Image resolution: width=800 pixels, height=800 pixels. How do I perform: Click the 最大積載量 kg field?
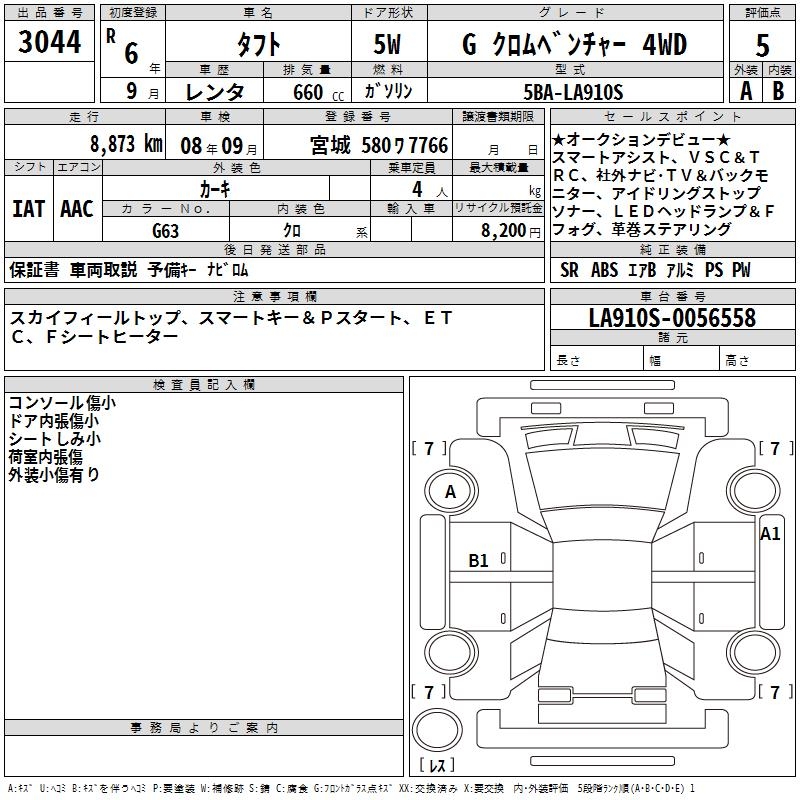coord(498,187)
